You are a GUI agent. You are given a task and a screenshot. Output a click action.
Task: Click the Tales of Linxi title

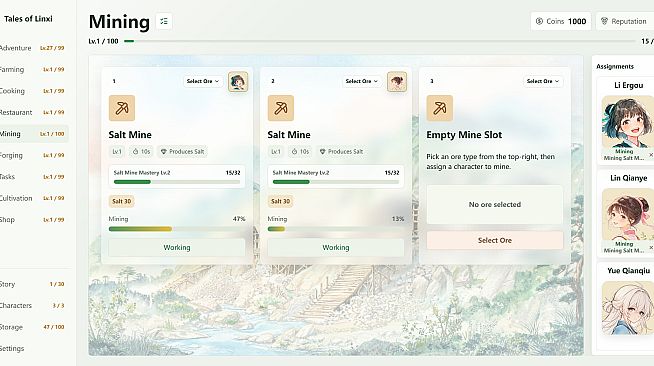28,19
